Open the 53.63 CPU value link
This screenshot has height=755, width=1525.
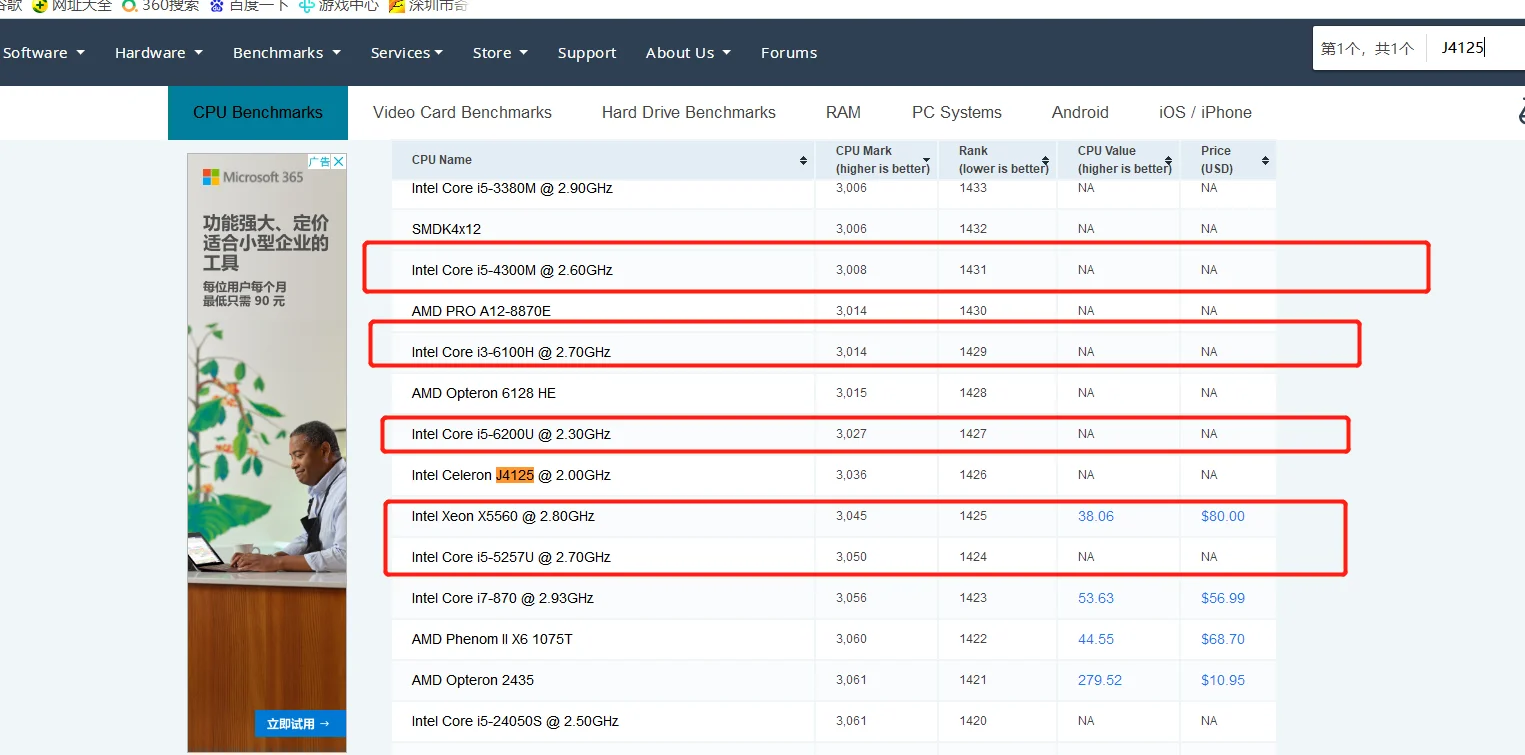pyautogui.click(x=1096, y=598)
